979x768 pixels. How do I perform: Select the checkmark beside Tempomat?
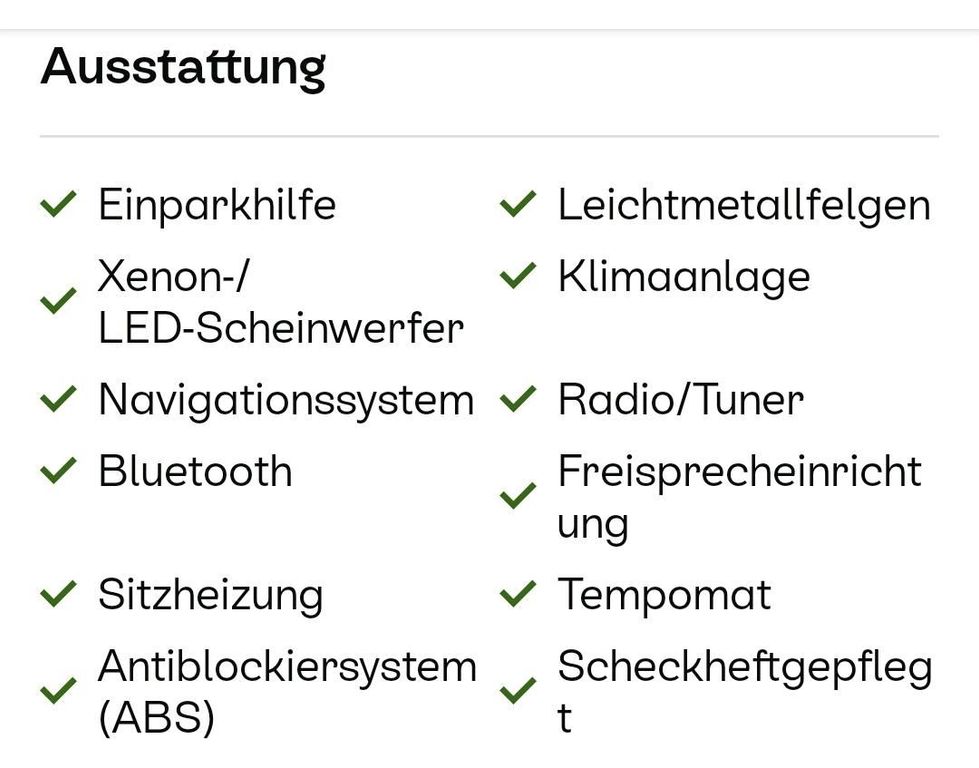click(x=518, y=595)
